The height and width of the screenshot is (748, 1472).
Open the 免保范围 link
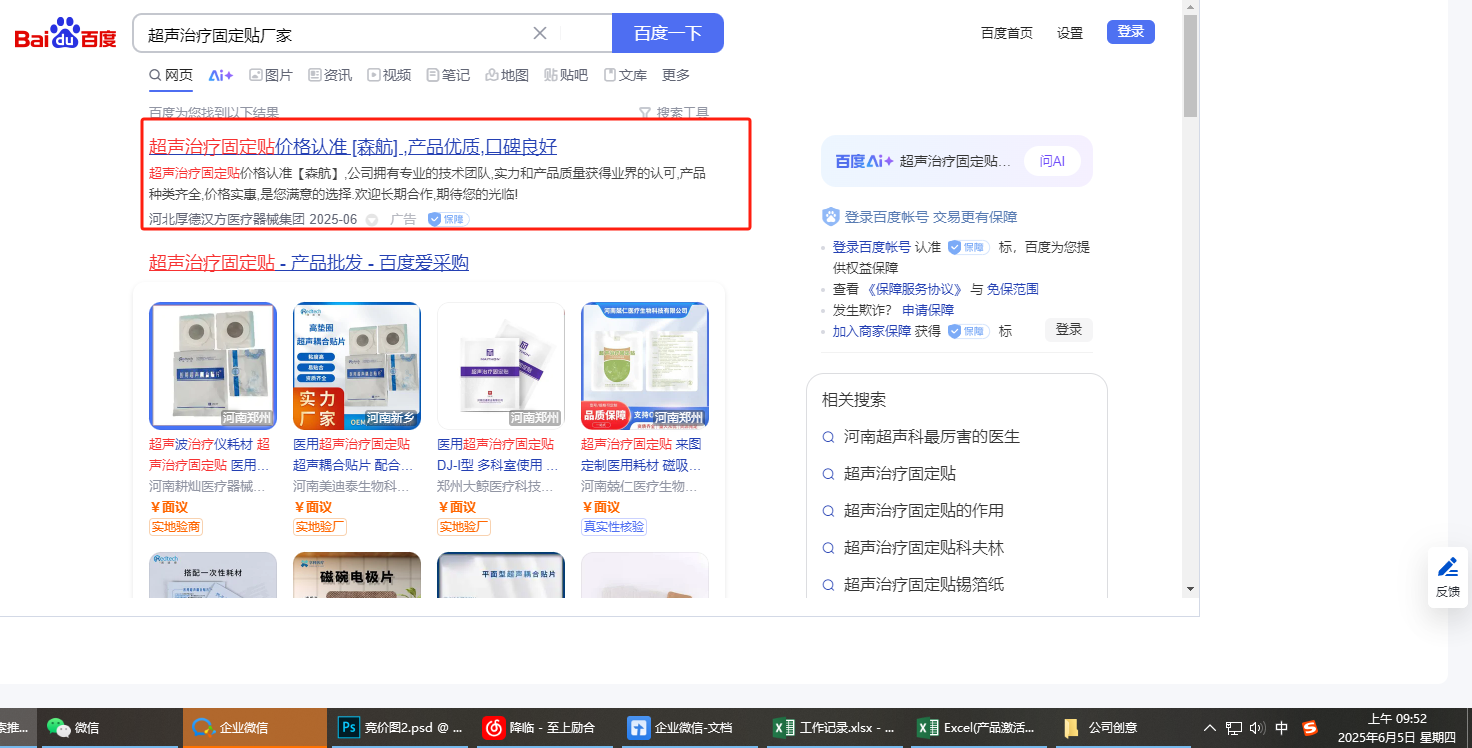(1013, 289)
